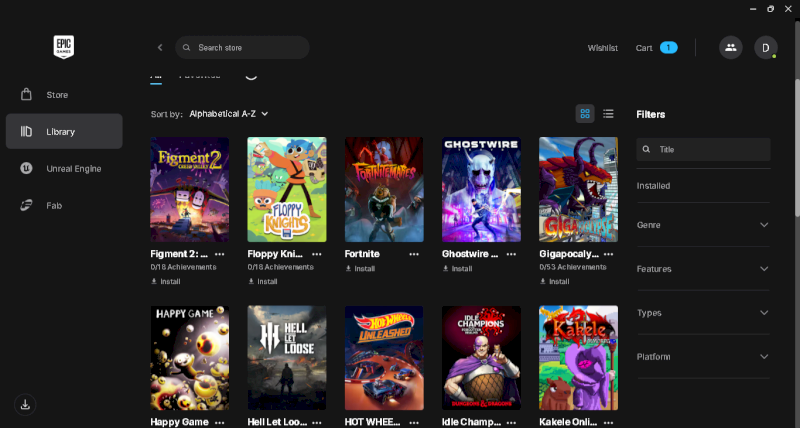Open the Wishlist link

click(x=602, y=48)
